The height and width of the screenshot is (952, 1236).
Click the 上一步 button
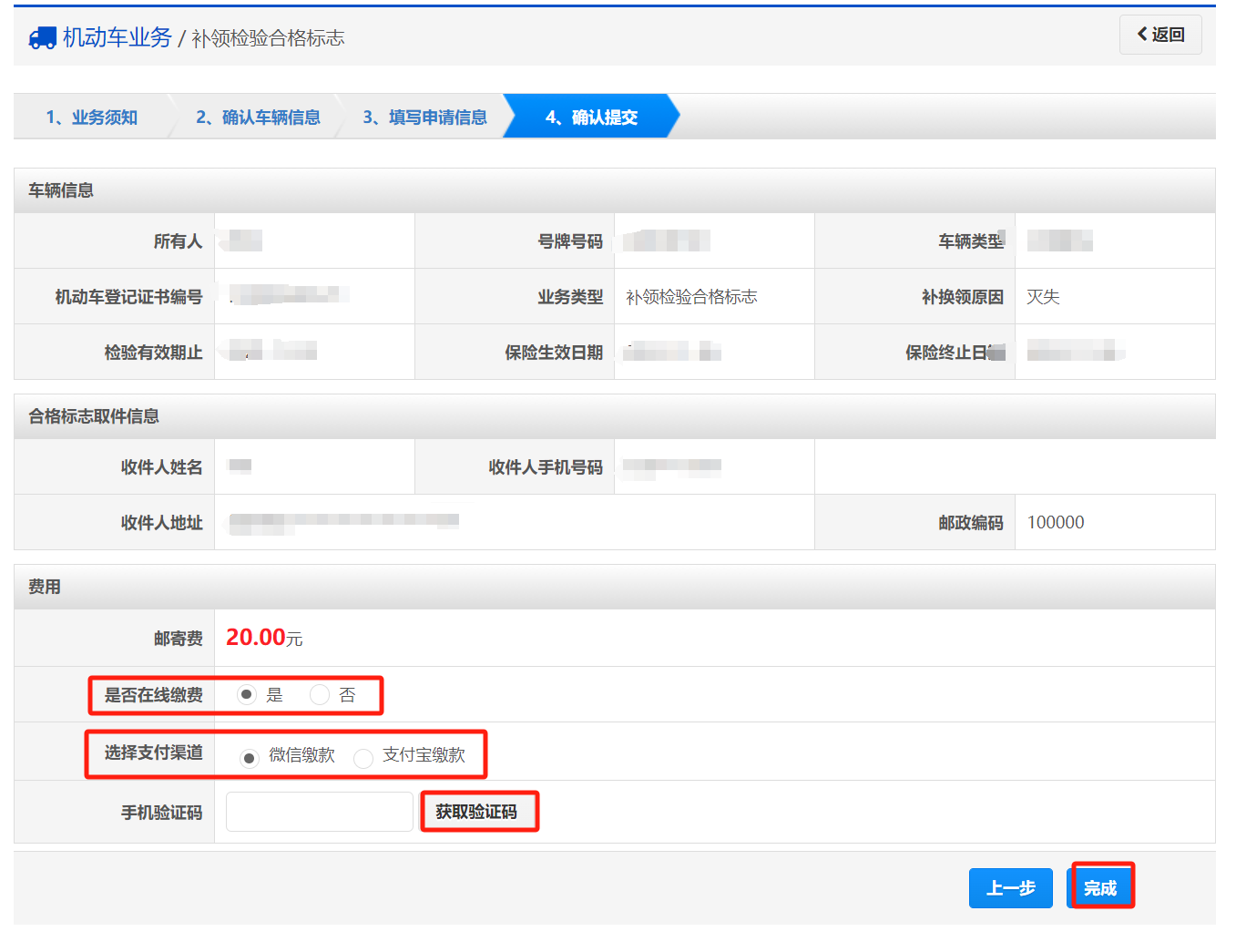pyautogui.click(x=1010, y=887)
